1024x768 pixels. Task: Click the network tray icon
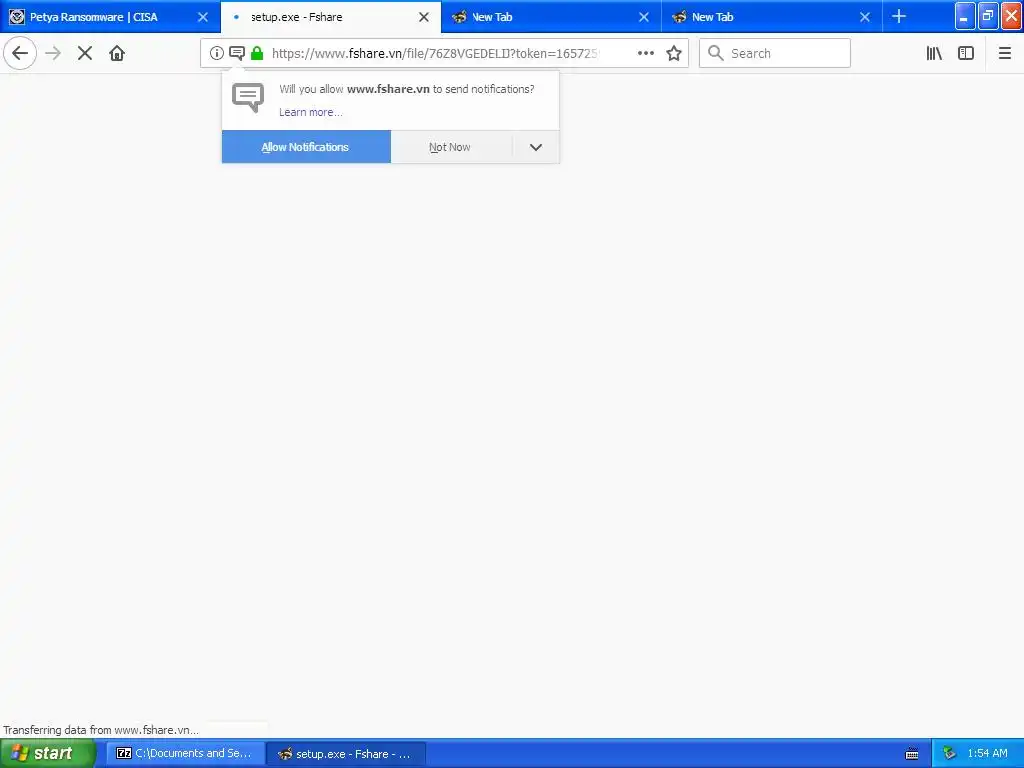point(950,754)
